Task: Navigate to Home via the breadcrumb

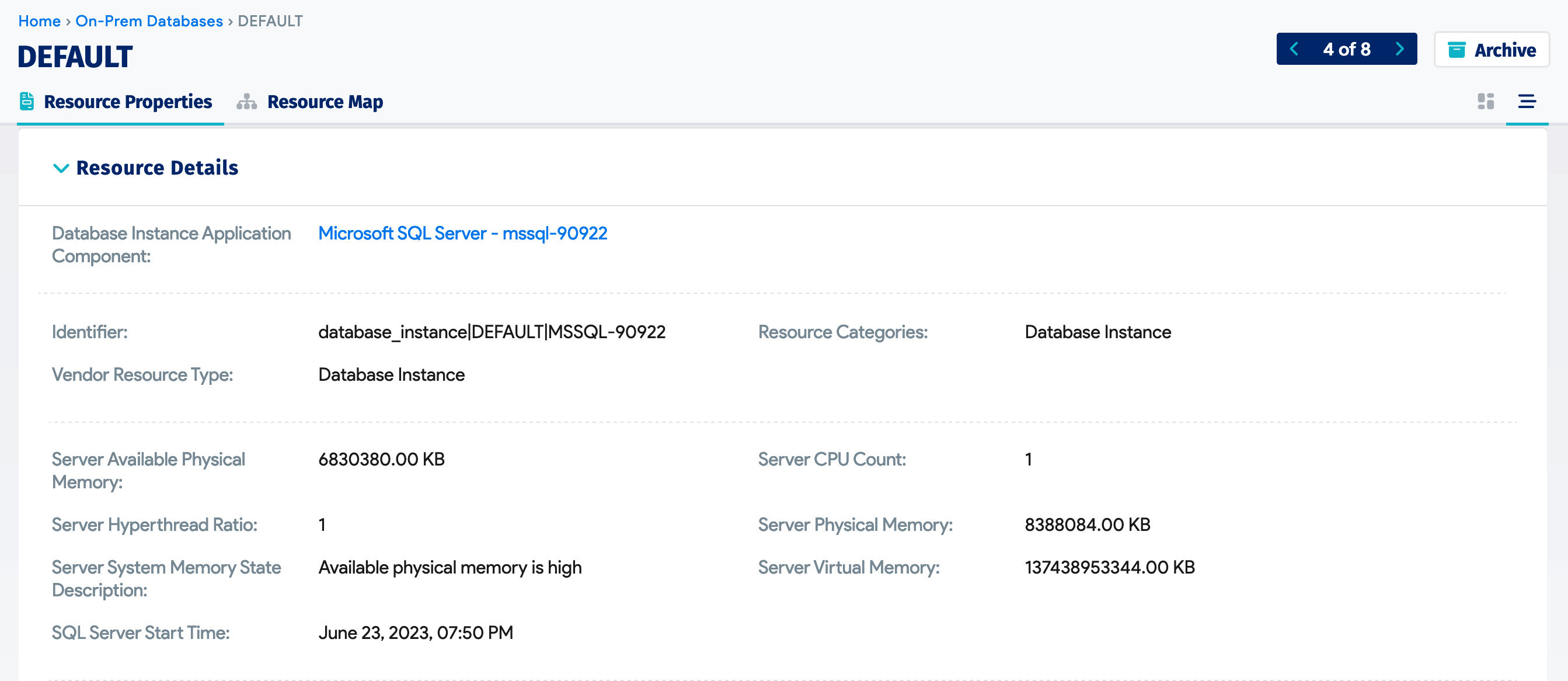Action: coord(39,20)
